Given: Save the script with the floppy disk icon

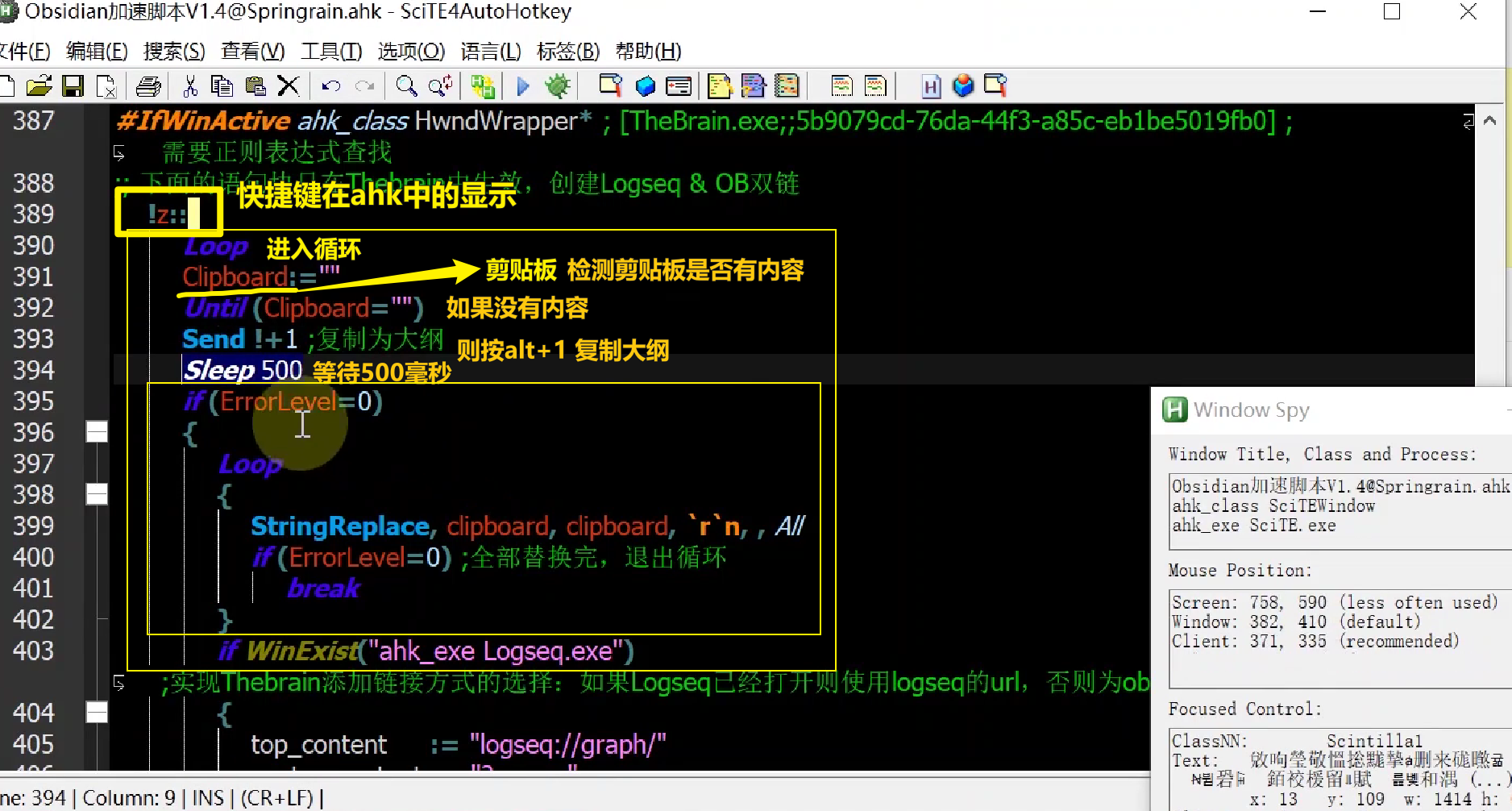Looking at the screenshot, I should [x=73, y=85].
